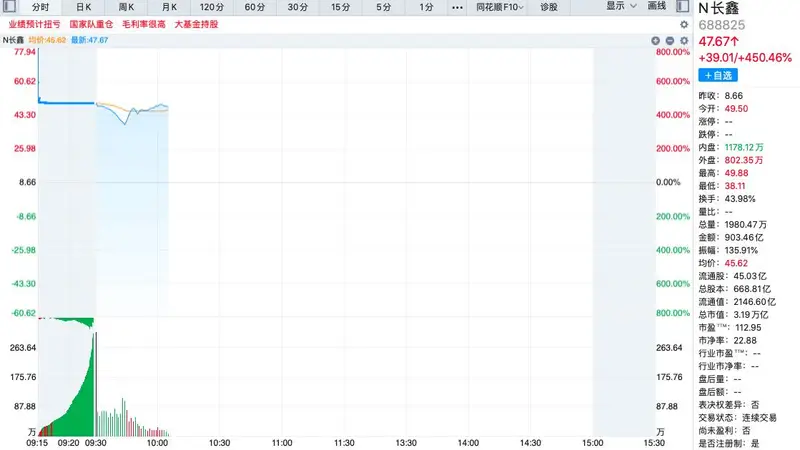The image size is (800, 450).
Task: Click the 金额 903.46亿 value
Action: click(744, 237)
